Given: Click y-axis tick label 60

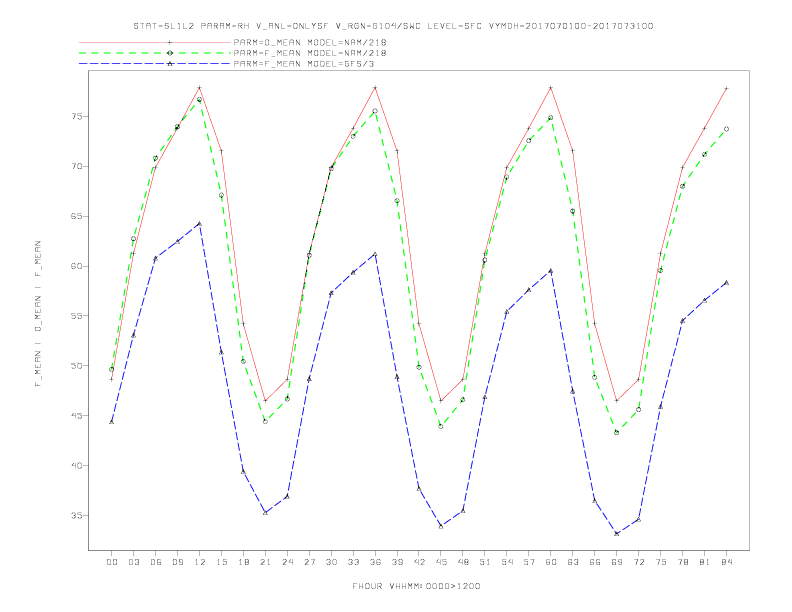Looking at the screenshot, I should point(77,266).
